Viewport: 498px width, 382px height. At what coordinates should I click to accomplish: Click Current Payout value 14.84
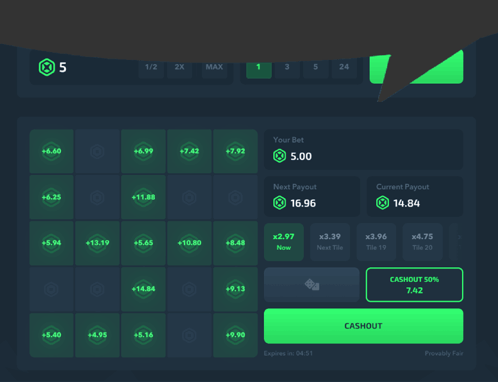point(406,203)
